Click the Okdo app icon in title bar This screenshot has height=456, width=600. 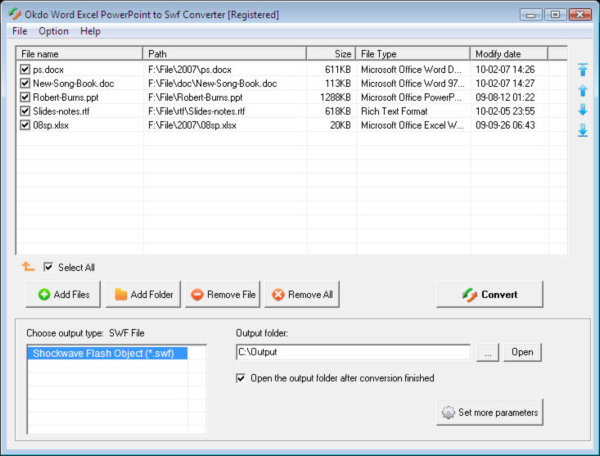click(x=14, y=15)
